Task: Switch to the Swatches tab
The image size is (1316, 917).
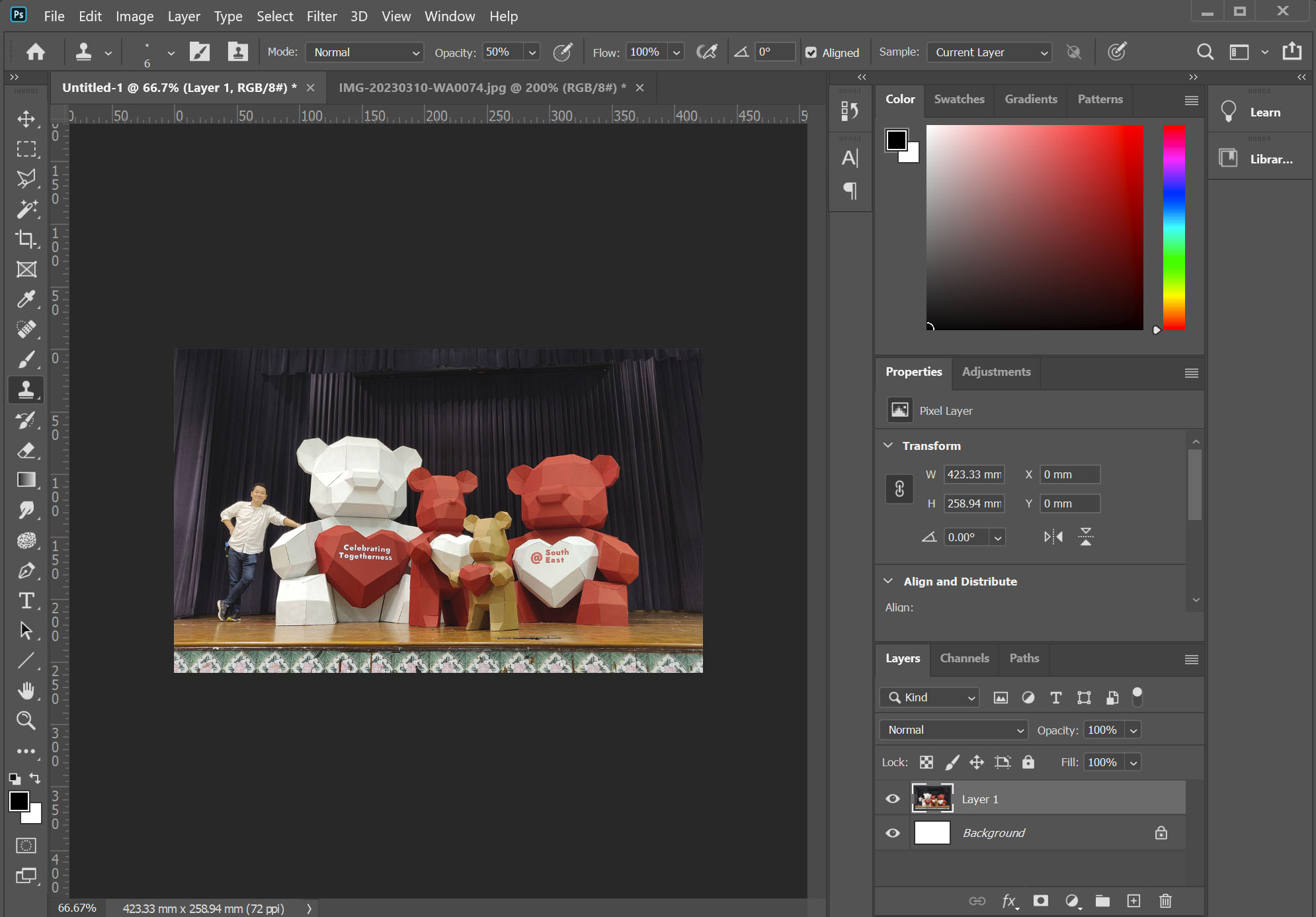Action: point(959,99)
